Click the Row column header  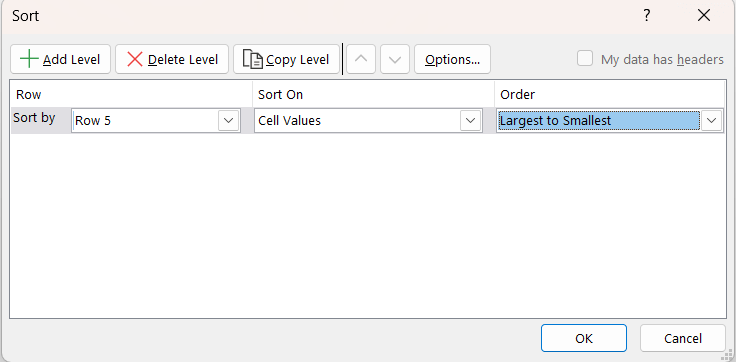29,94
